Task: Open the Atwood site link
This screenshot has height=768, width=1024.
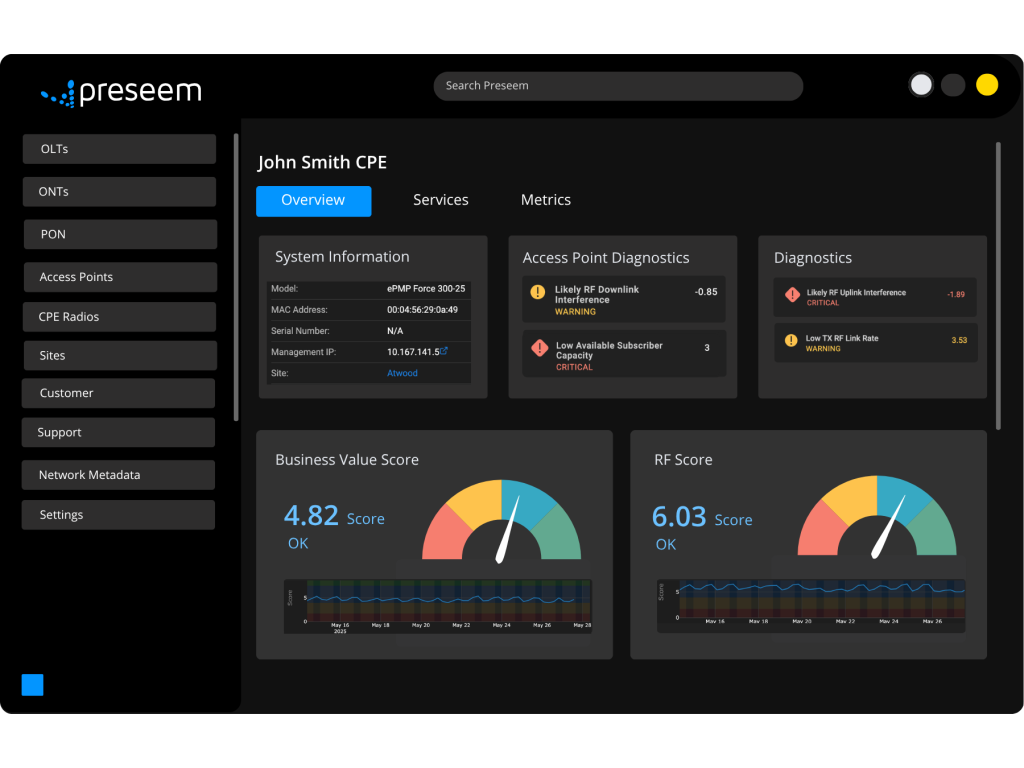Action: click(x=402, y=372)
